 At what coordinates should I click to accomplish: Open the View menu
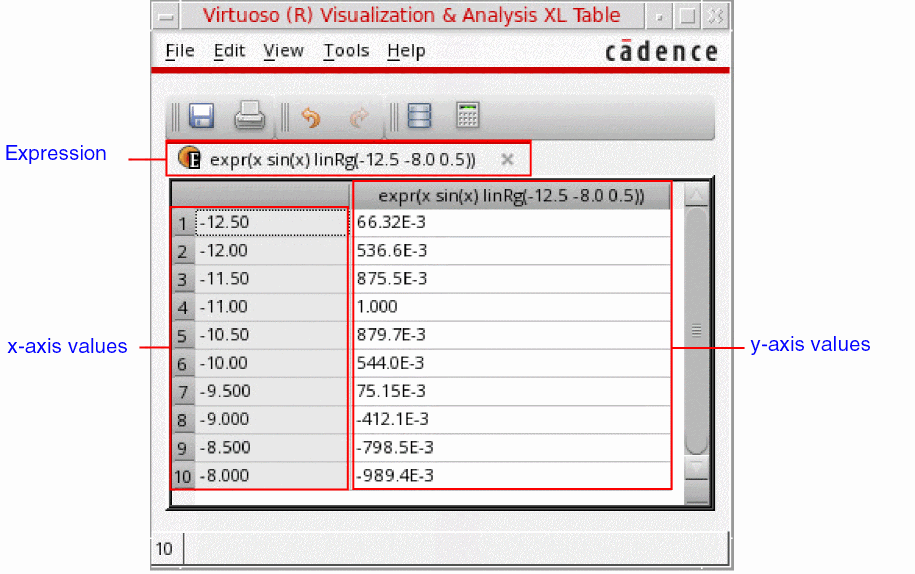283,51
